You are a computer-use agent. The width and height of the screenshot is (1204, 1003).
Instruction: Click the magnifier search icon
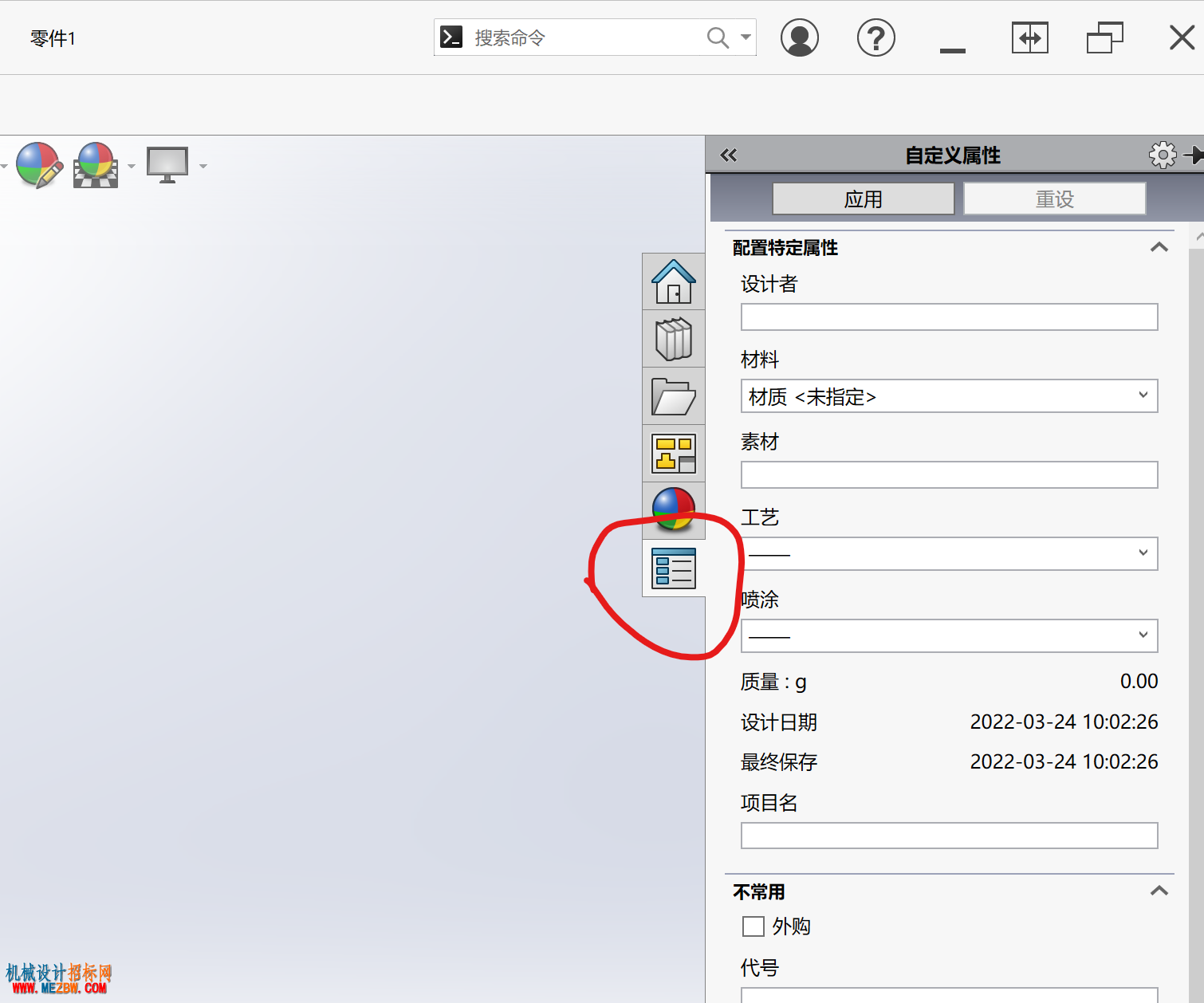pyautogui.click(x=718, y=37)
